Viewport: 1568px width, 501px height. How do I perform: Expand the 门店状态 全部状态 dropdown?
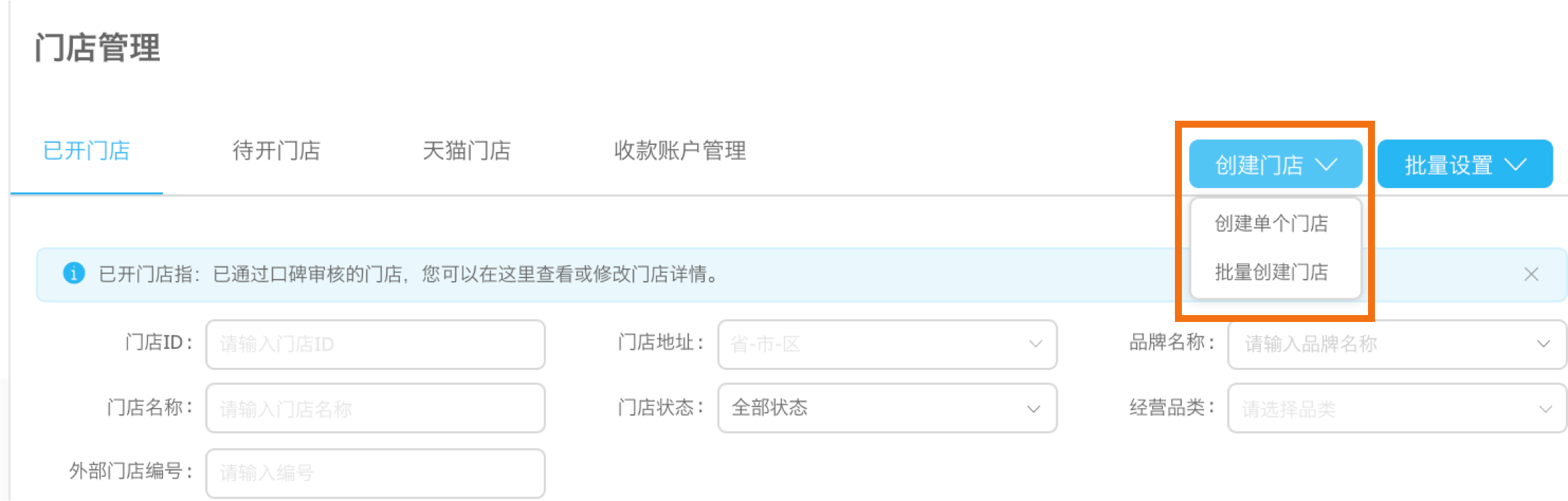[887, 408]
